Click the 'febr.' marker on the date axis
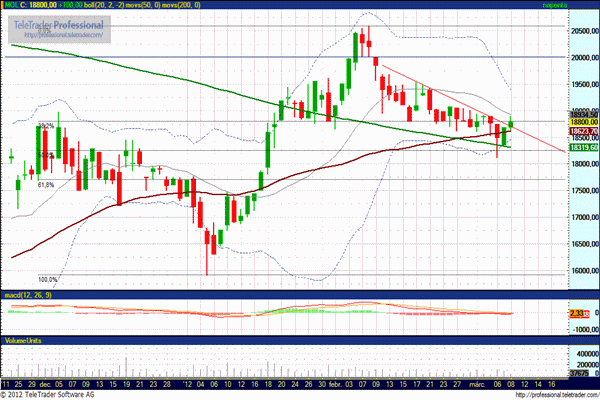The width and height of the screenshot is (600, 400). tap(335, 383)
